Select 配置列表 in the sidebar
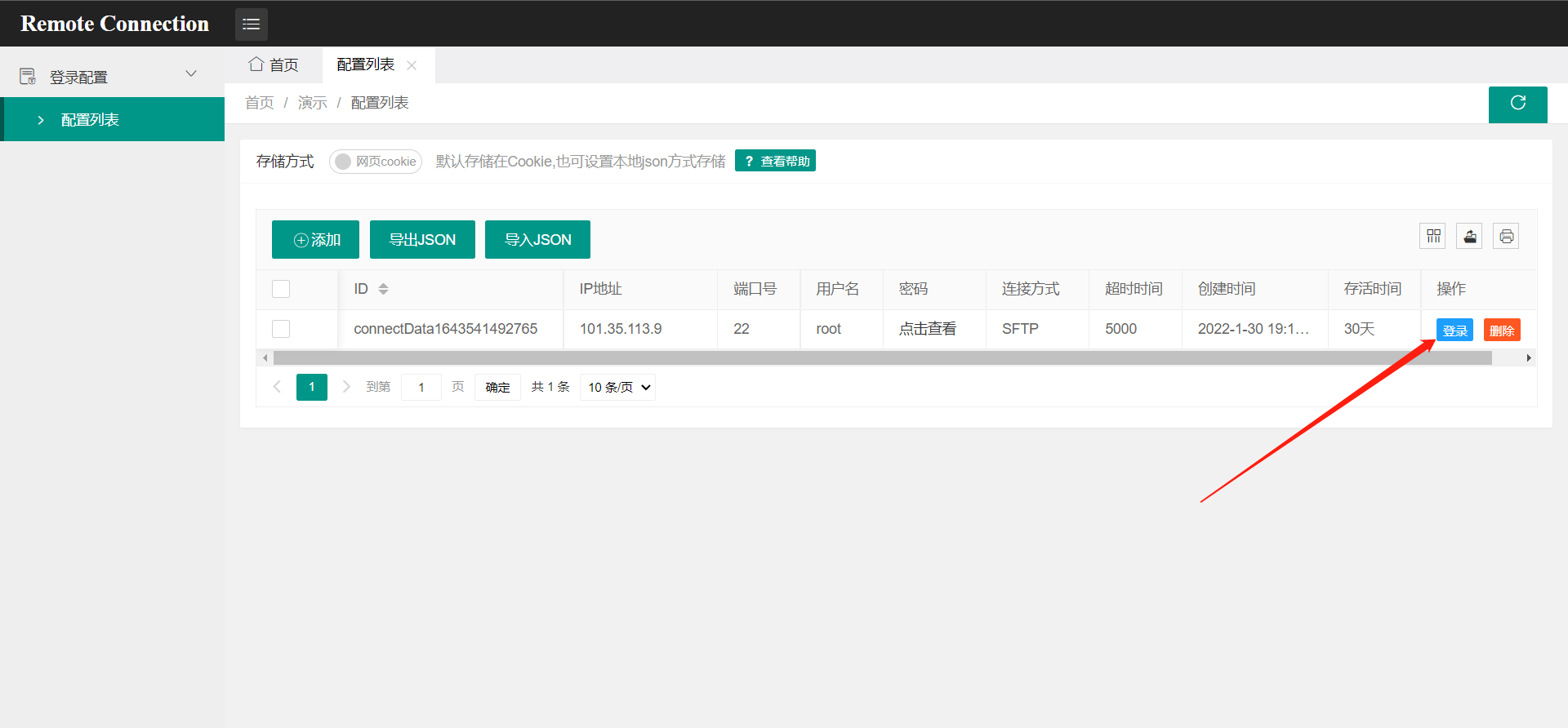This screenshot has height=728, width=1568. (x=114, y=119)
